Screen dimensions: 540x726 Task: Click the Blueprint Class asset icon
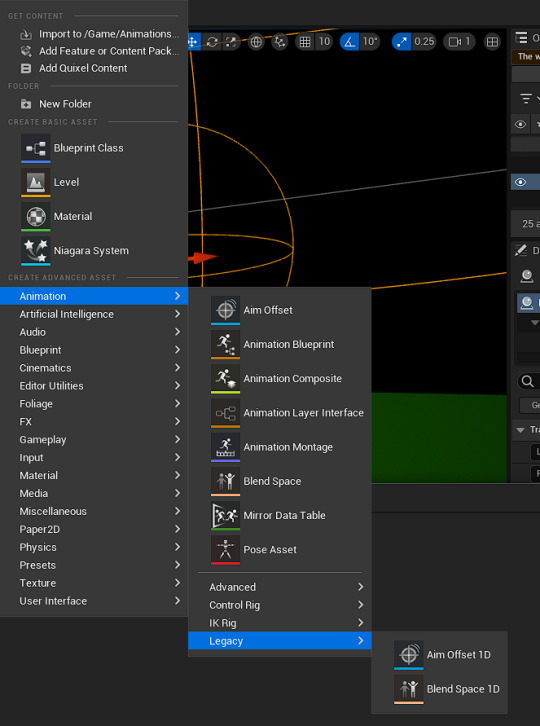[x=36, y=148]
